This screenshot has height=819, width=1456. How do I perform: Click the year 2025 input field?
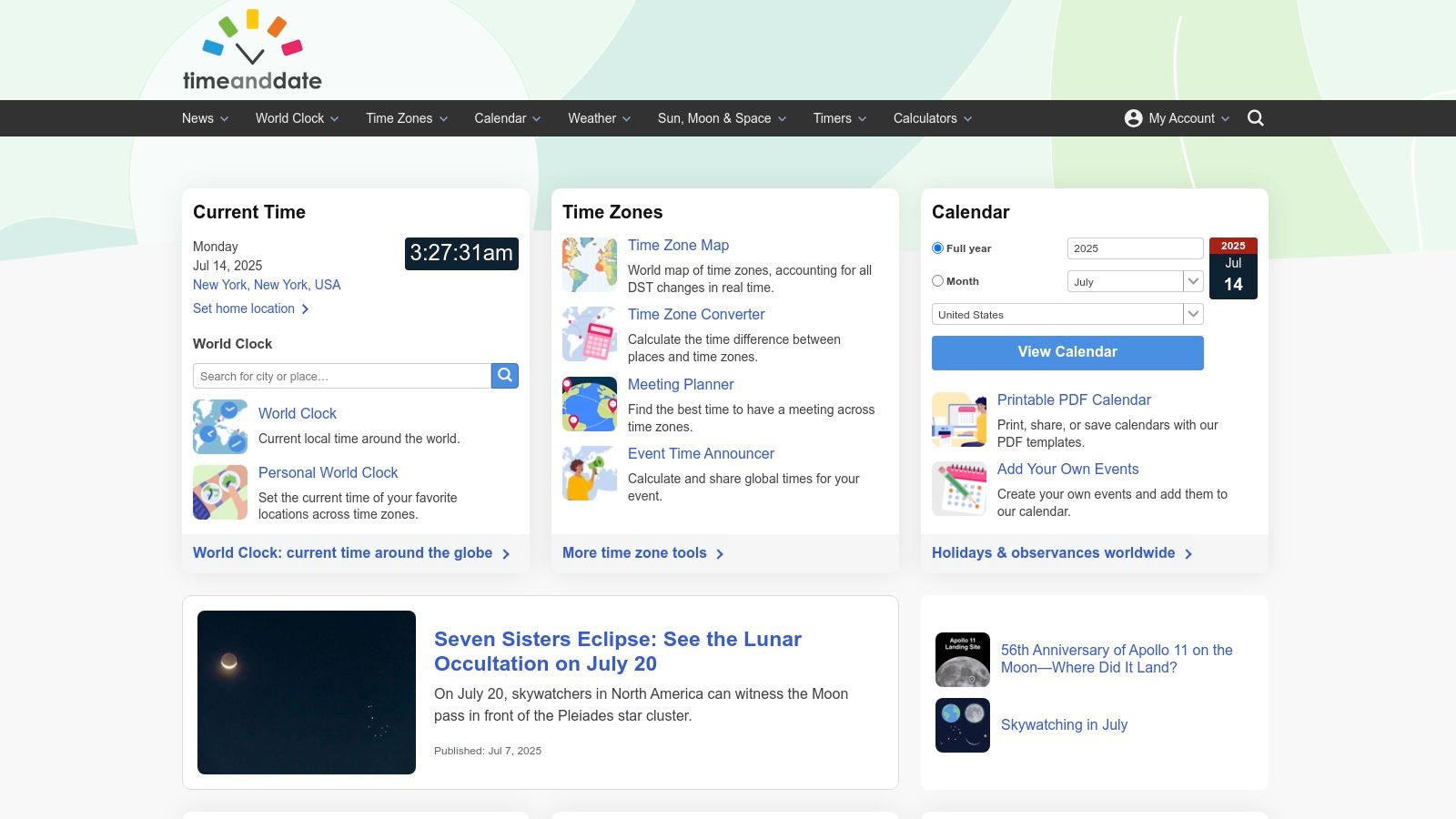pos(1136,248)
